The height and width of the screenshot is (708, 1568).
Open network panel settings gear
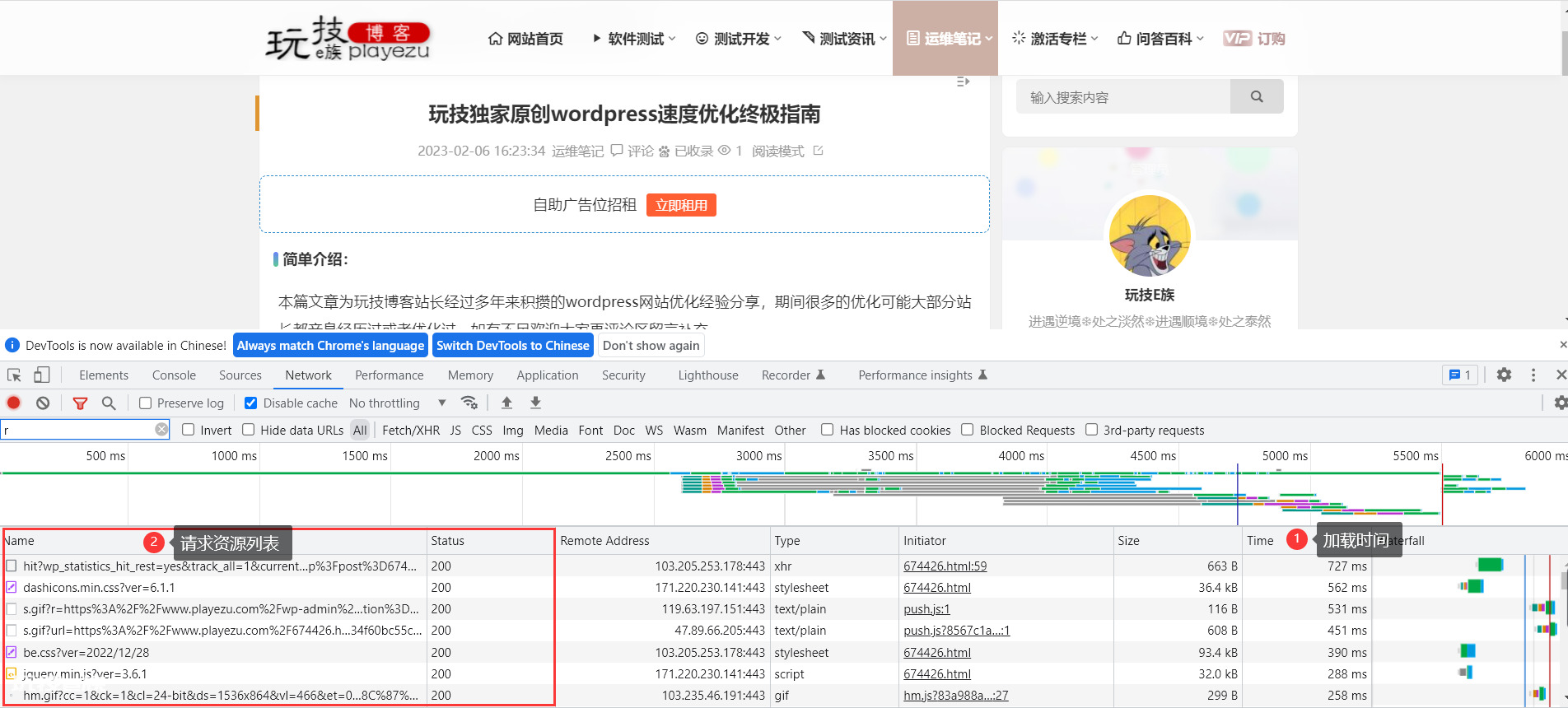(x=1560, y=403)
